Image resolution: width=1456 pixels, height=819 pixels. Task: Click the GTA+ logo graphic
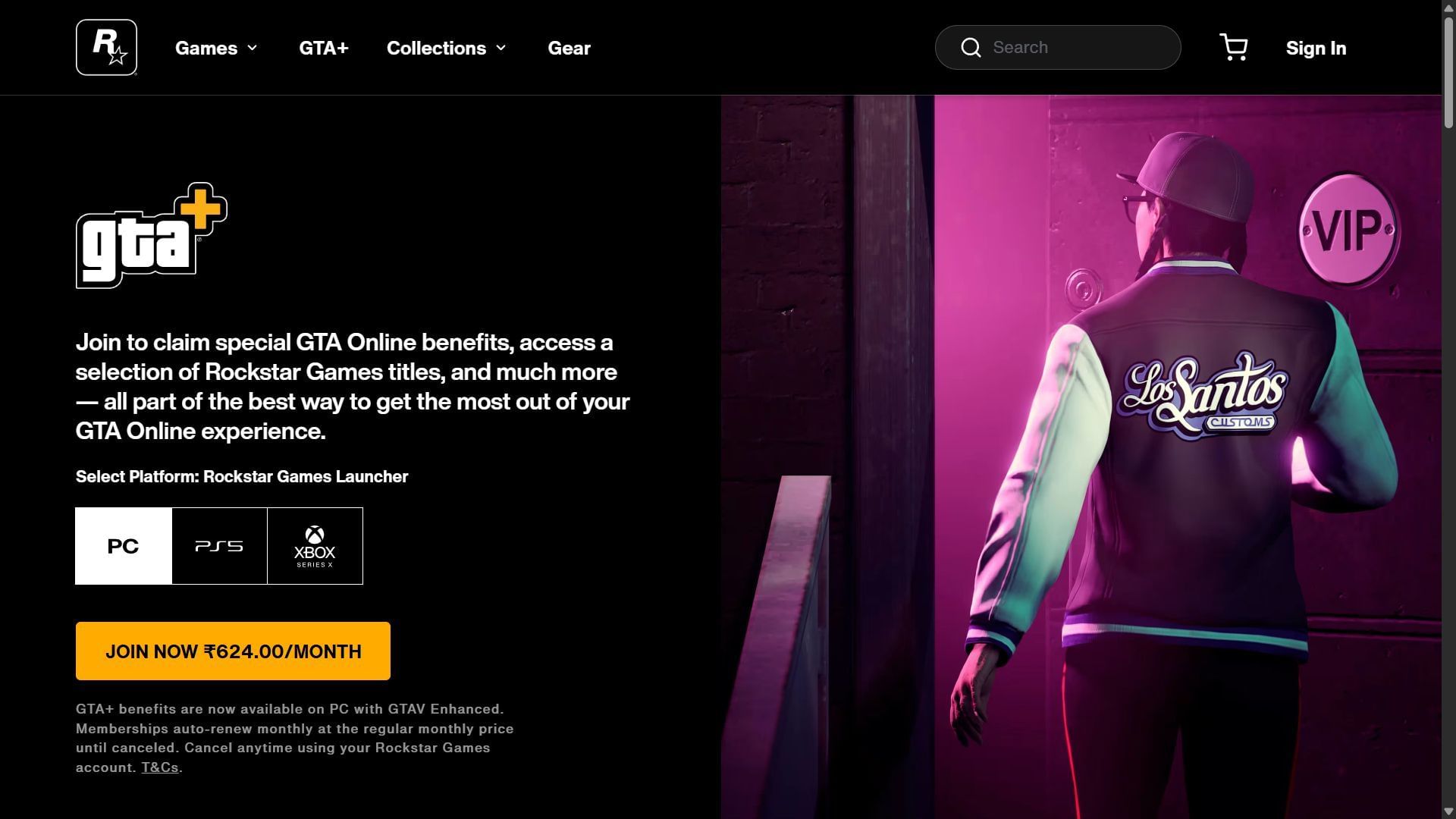click(152, 235)
